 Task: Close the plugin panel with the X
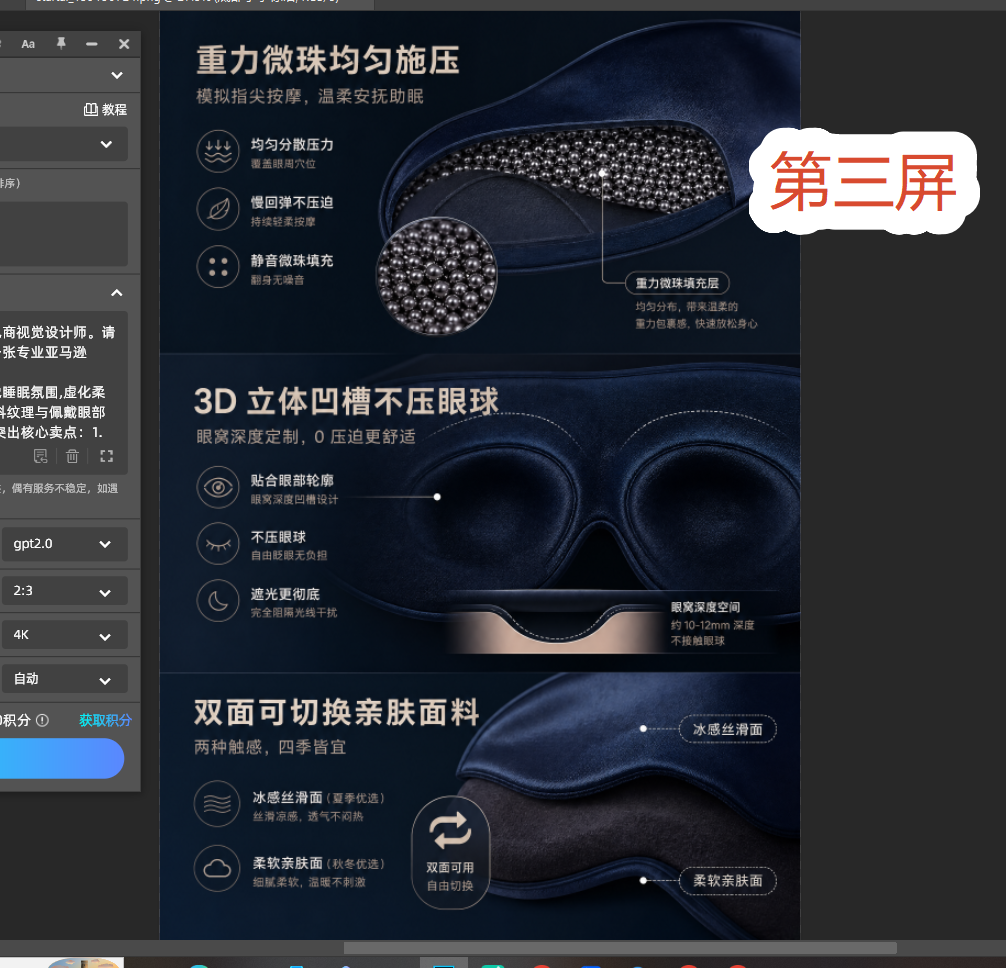point(124,44)
